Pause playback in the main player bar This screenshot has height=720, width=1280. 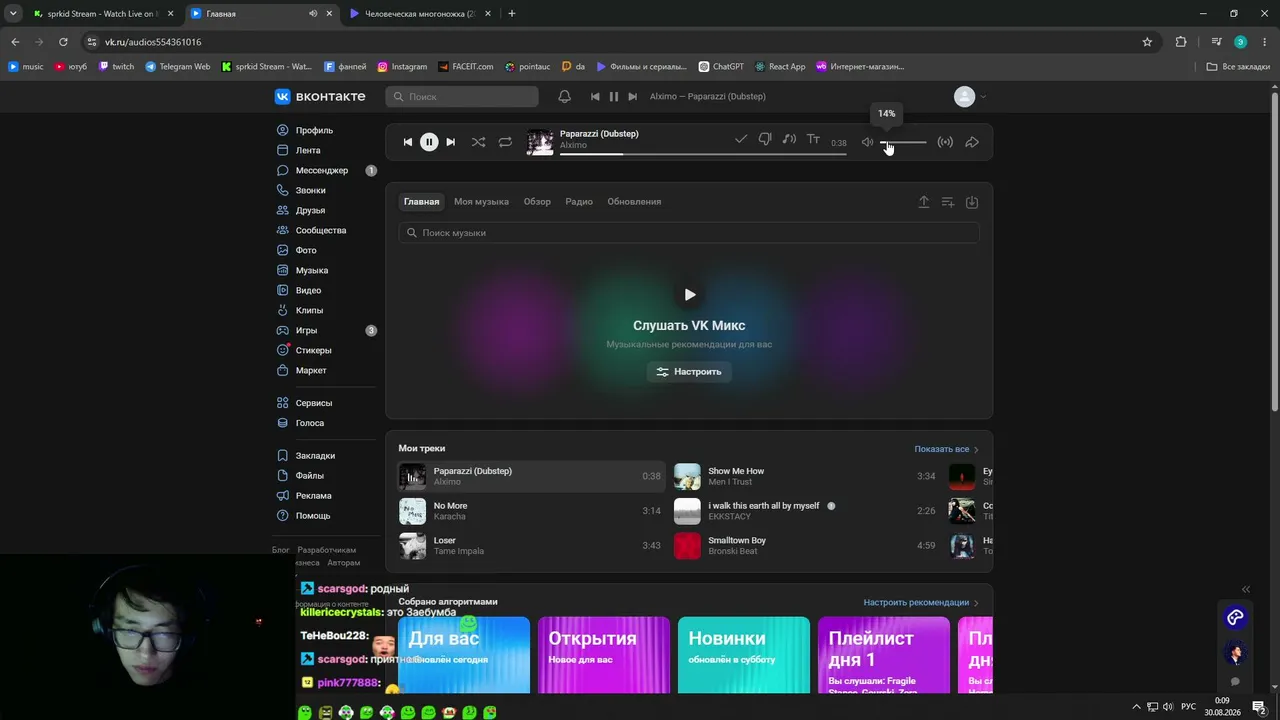(429, 142)
